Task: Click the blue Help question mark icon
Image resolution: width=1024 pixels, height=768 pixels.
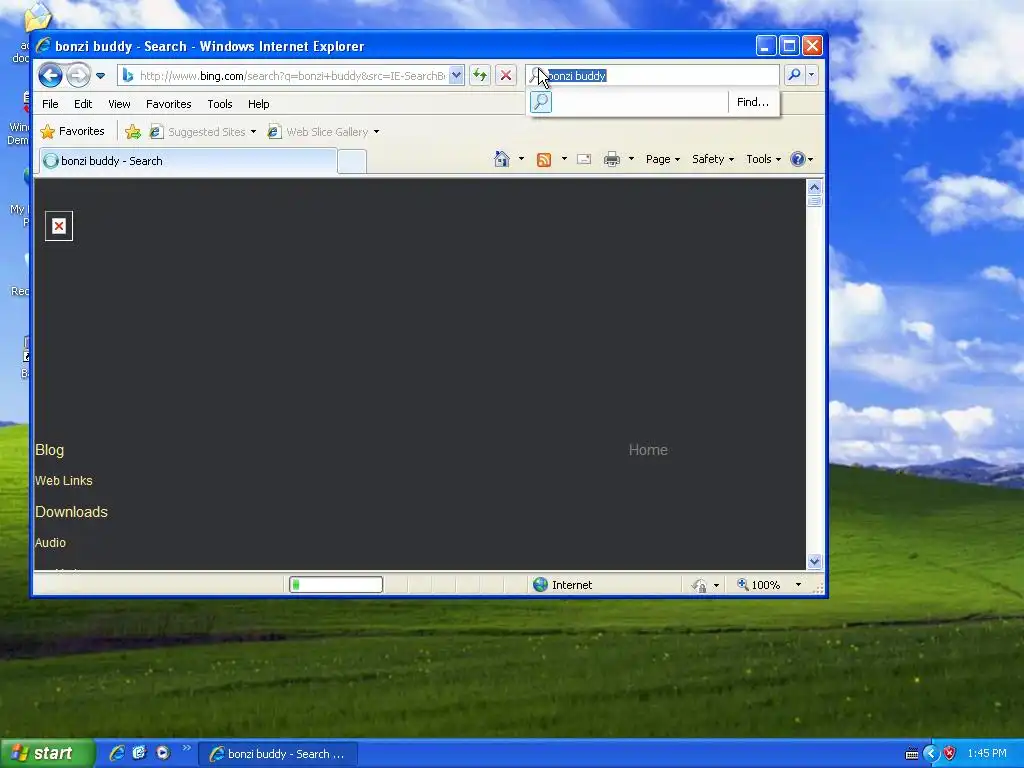Action: 797,159
